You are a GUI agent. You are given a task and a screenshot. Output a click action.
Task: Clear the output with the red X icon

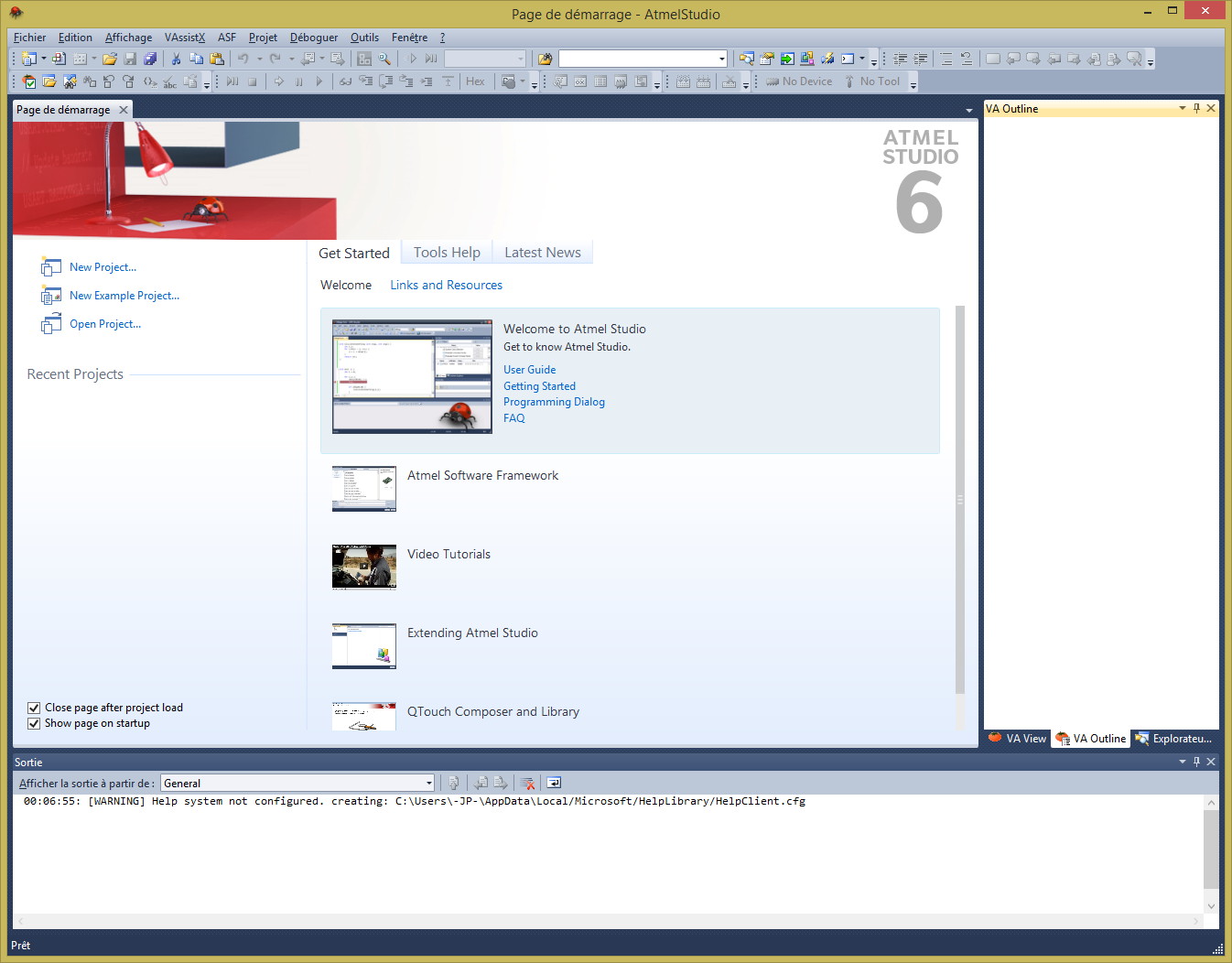pyautogui.click(x=527, y=783)
